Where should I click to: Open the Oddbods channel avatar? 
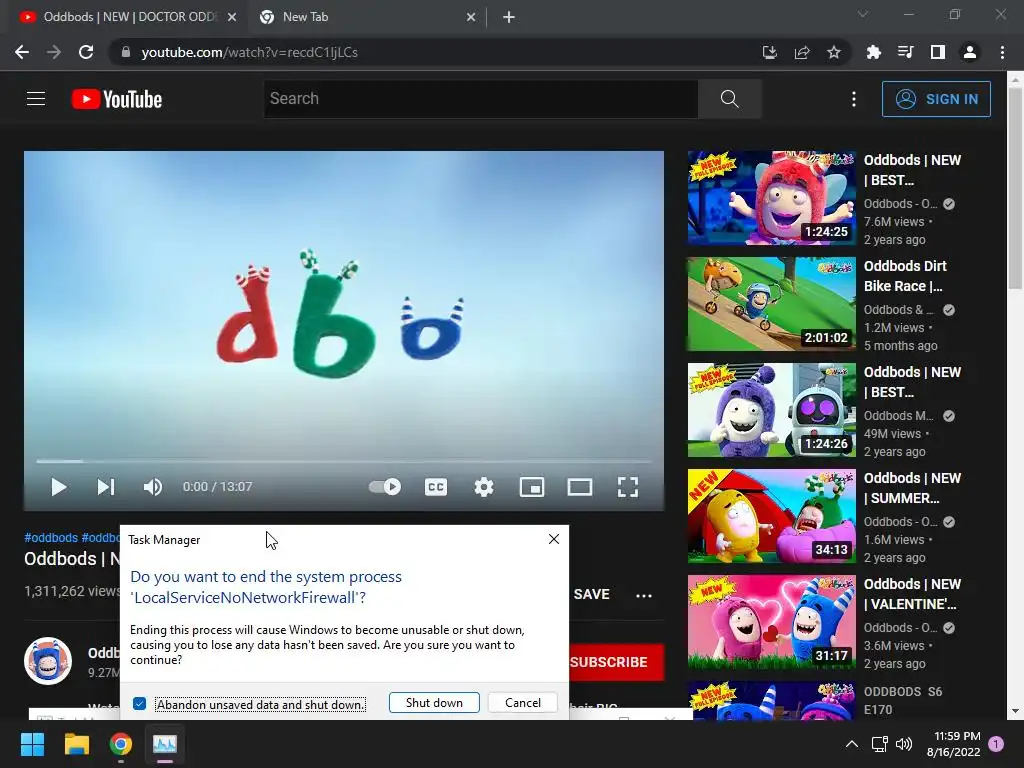pyautogui.click(x=48, y=661)
